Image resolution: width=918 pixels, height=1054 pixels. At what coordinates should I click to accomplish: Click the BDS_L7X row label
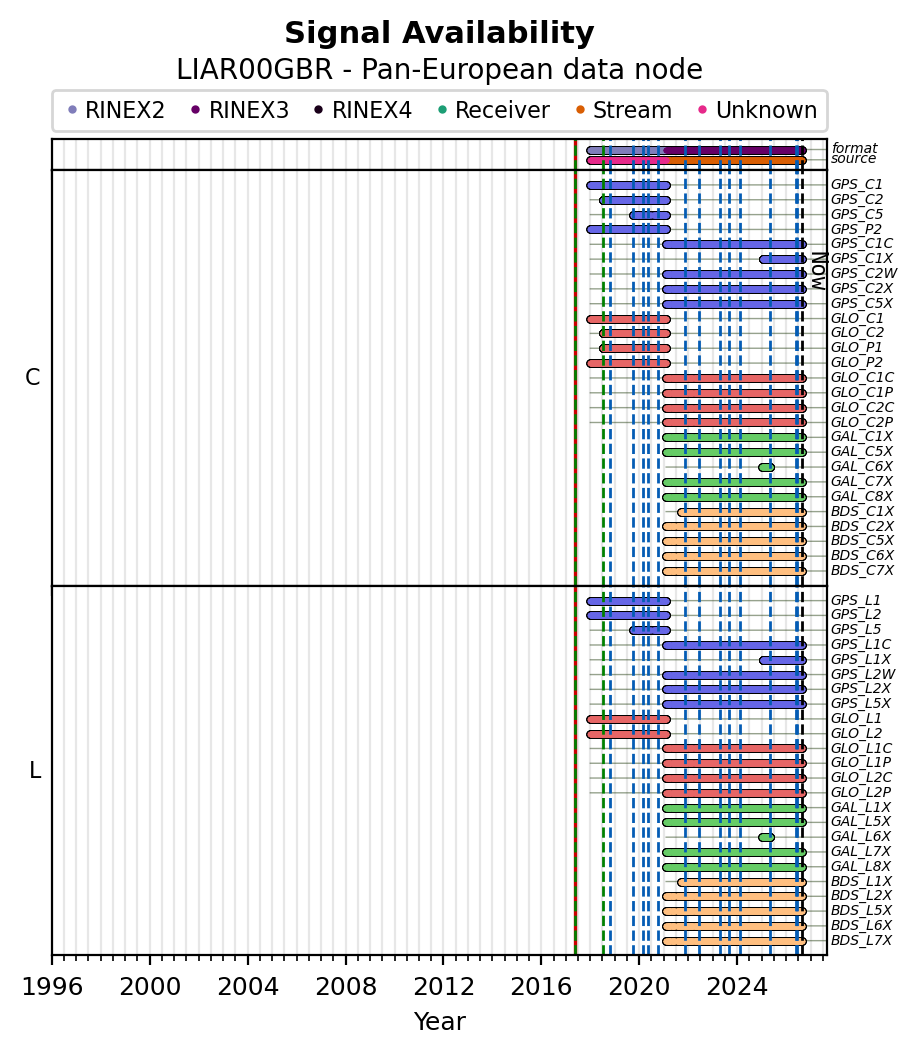coord(862,940)
